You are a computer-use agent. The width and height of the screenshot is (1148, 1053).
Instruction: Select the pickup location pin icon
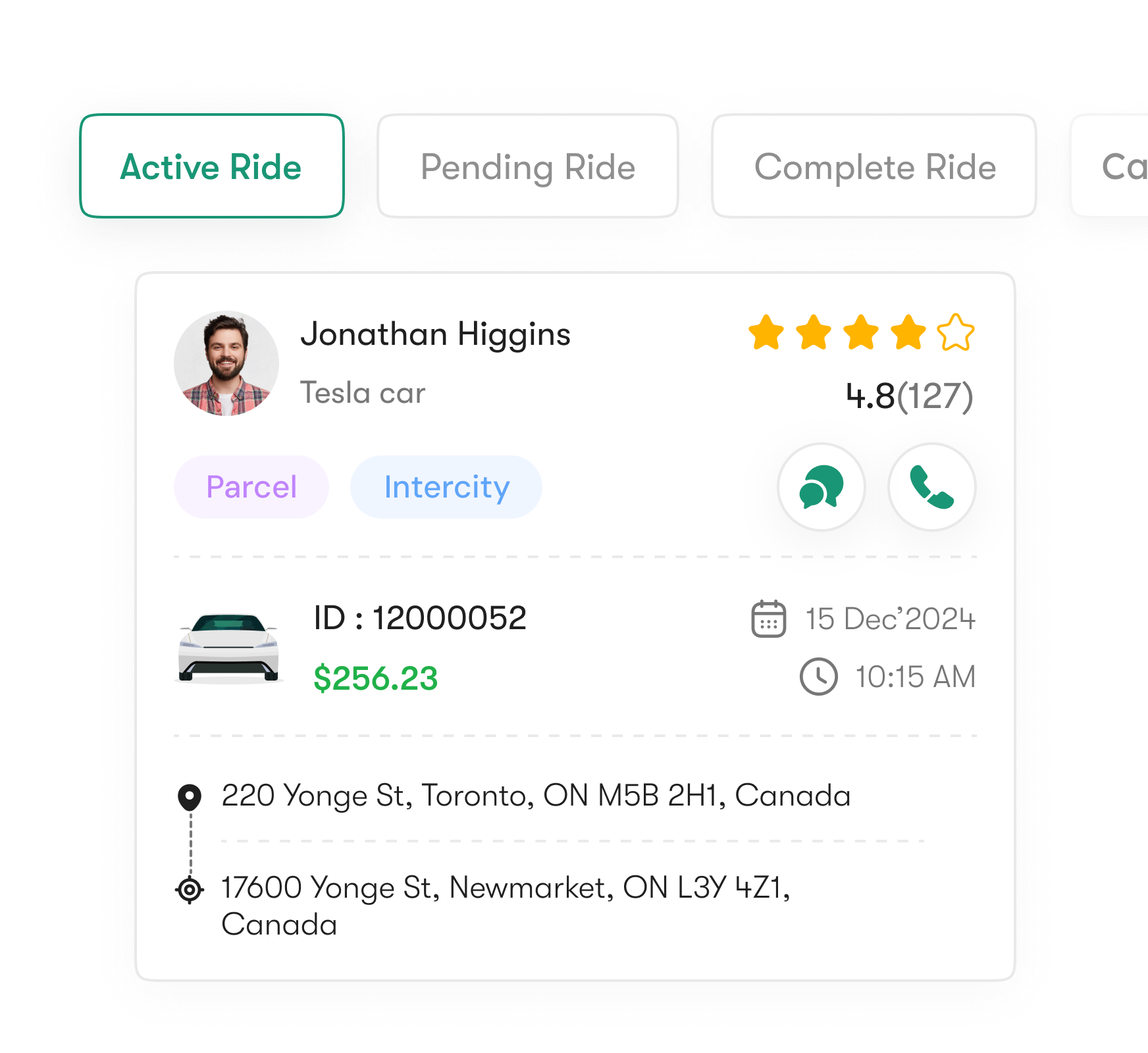coord(190,797)
